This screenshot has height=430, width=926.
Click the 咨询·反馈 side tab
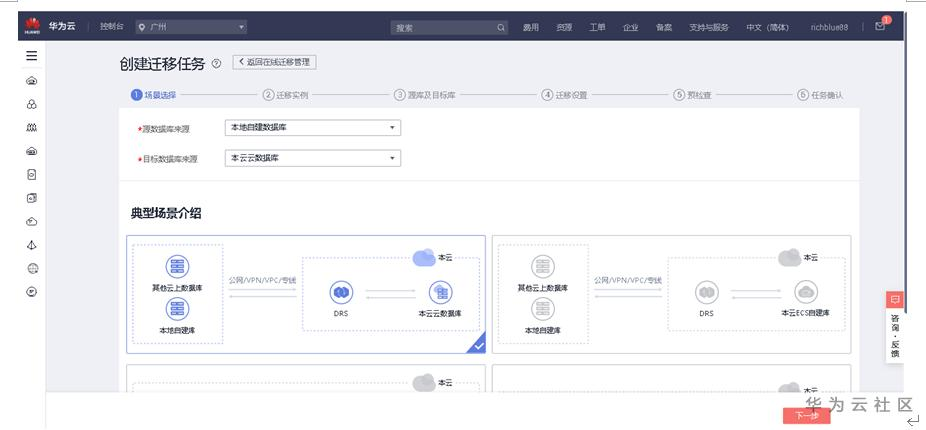click(x=895, y=334)
